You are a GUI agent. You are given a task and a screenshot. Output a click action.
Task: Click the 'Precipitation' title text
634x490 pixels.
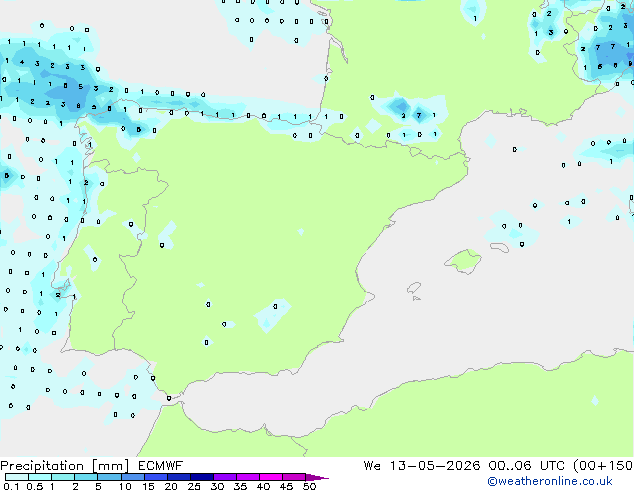tap(42, 466)
